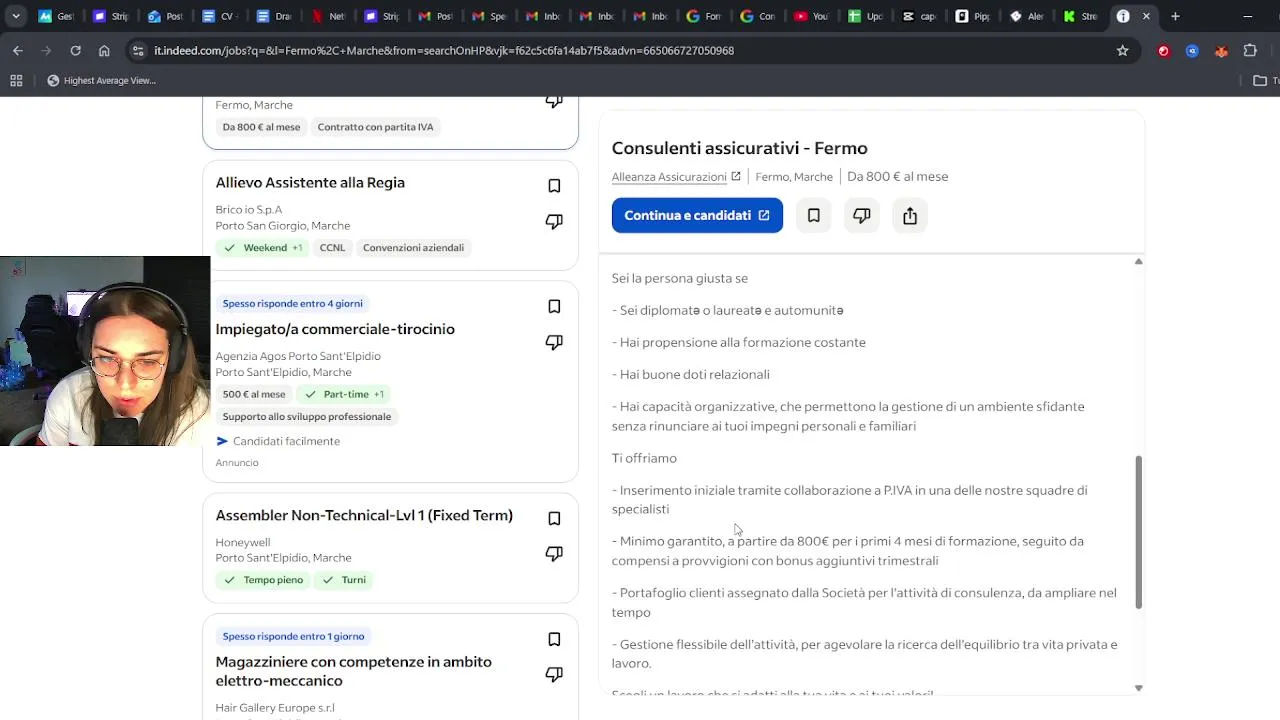
Task: Save the Consulenti assicurativi job with bookmark icon
Action: pos(814,216)
